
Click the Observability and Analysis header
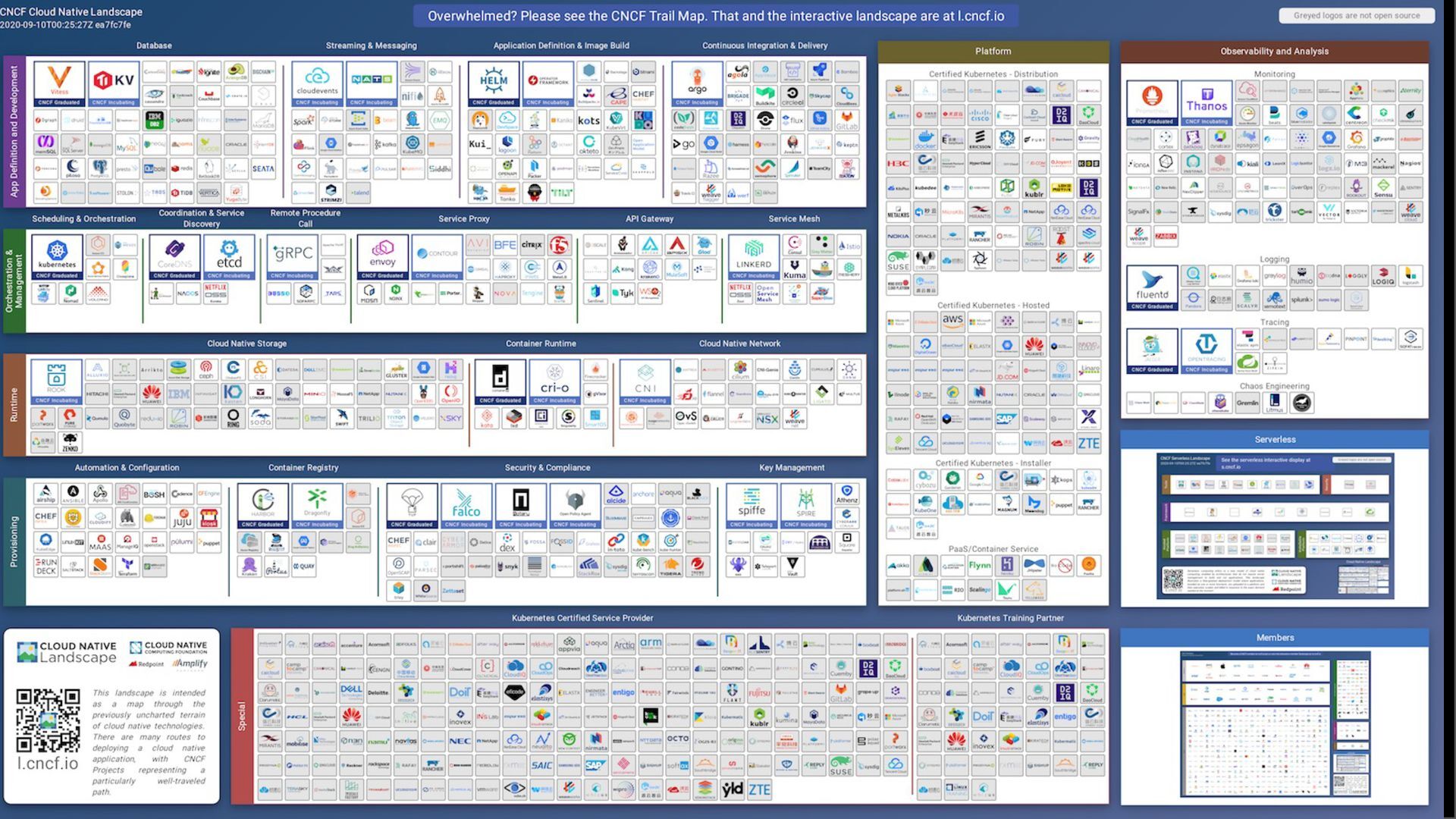point(1275,52)
